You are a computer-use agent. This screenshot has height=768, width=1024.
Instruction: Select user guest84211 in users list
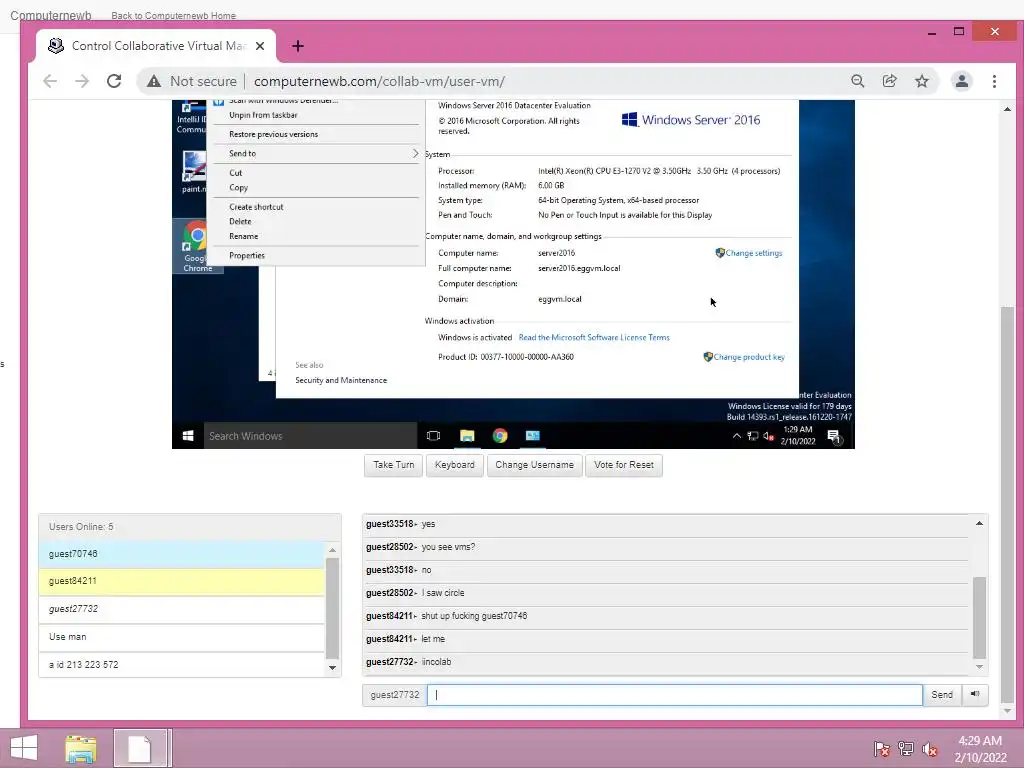182,581
